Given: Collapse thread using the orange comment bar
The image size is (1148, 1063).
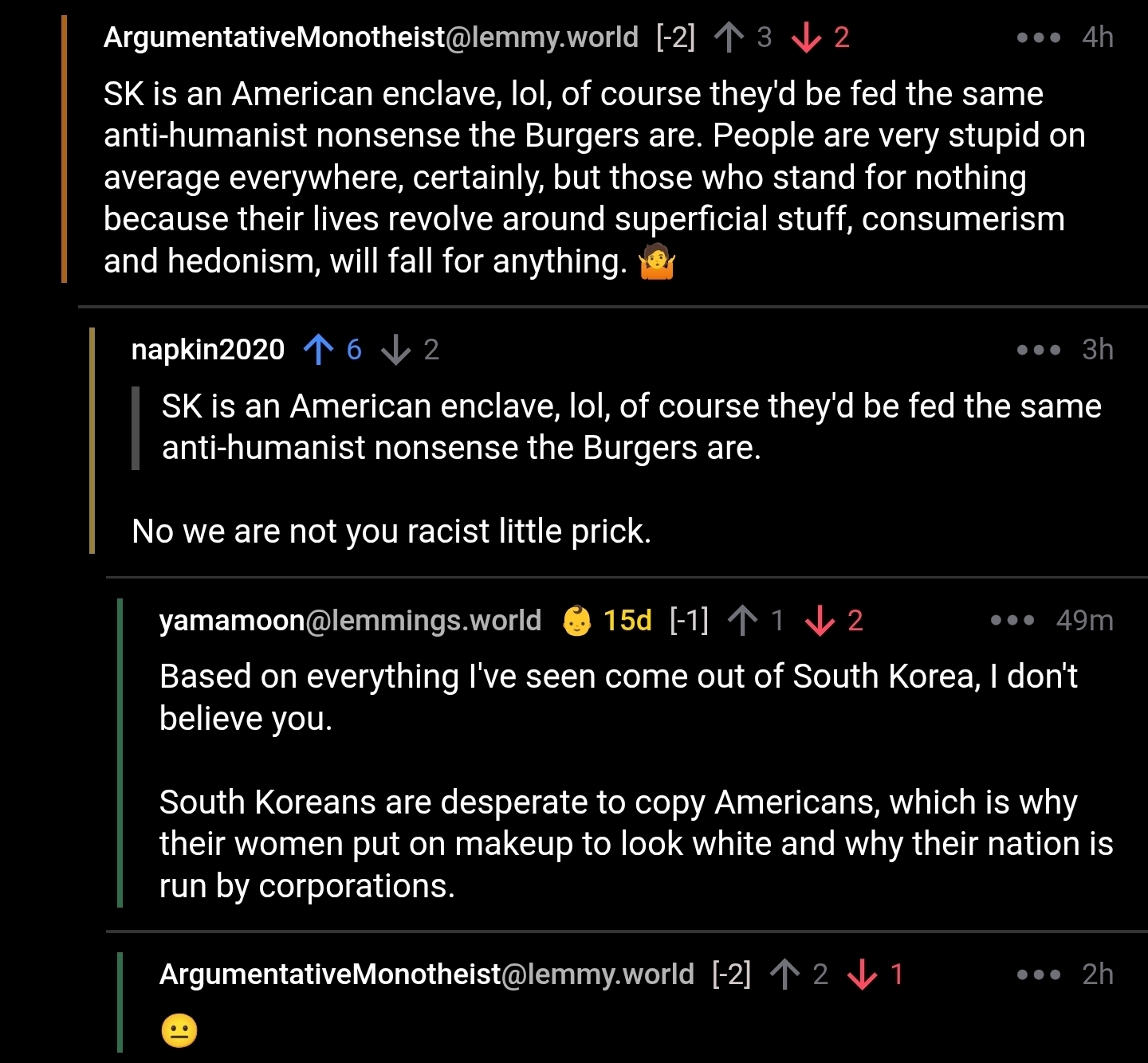Looking at the screenshot, I should tap(65, 151).
